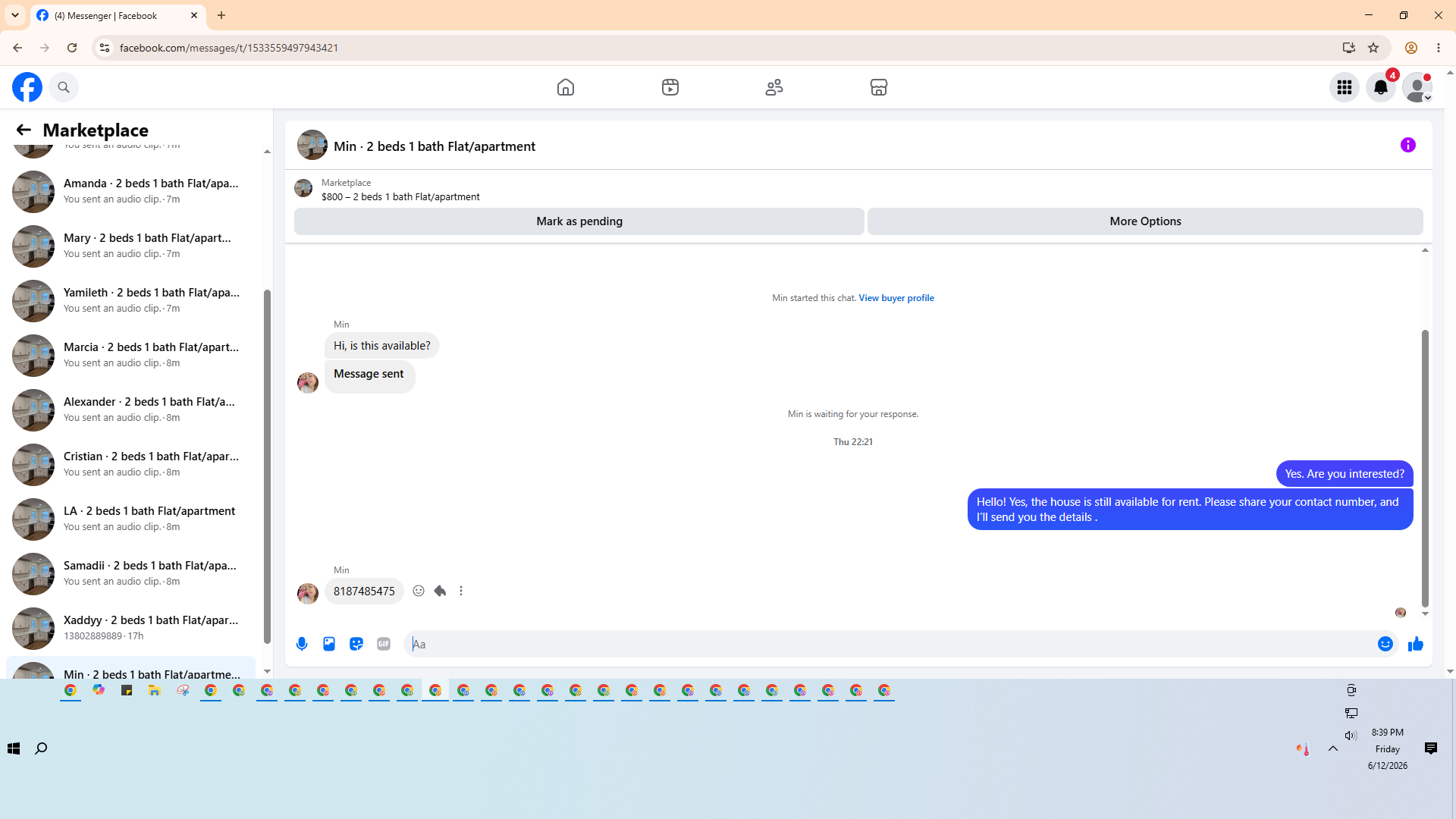Reload the Messenger page

click(72, 48)
